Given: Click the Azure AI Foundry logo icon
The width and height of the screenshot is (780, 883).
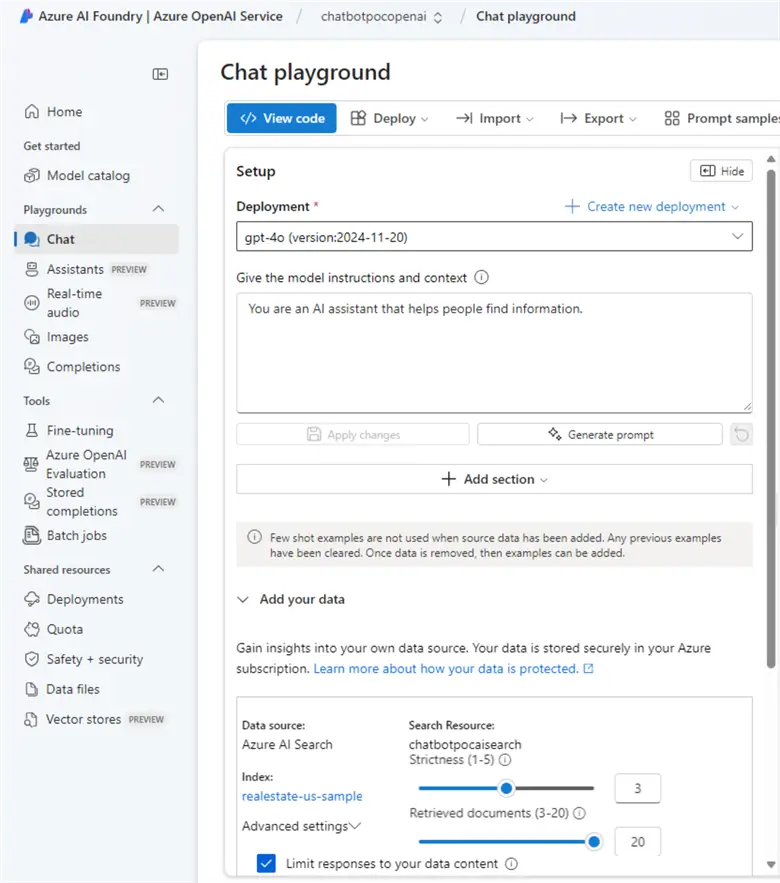Looking at the screenshot, I should point(26,16).
